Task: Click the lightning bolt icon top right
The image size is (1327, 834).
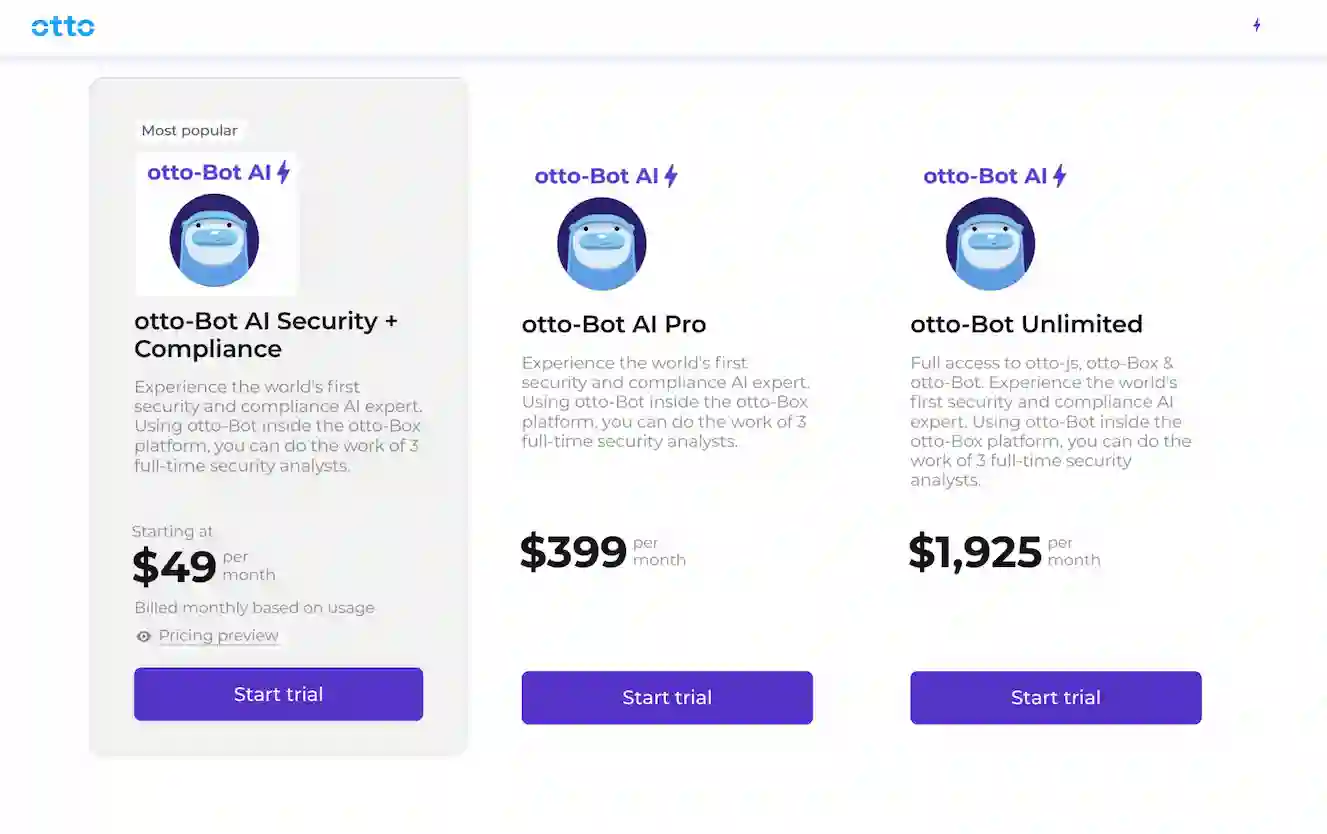Action: coord(1257,26)
